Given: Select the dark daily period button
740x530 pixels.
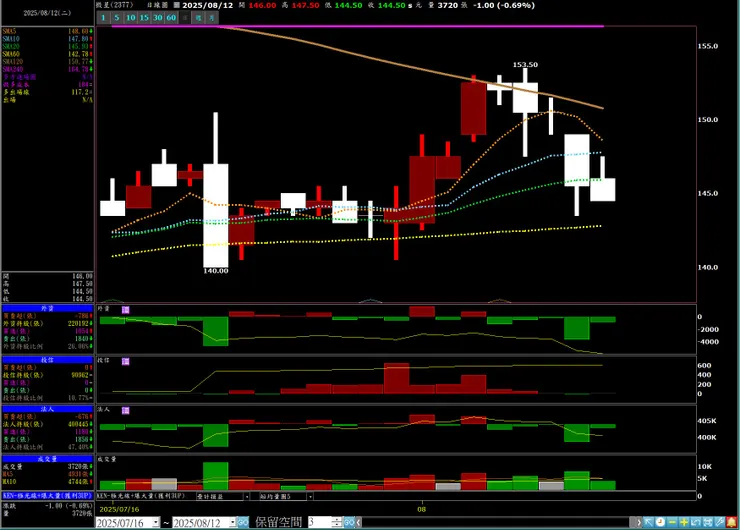Looking at the screenshot, I should pos(185,17).
